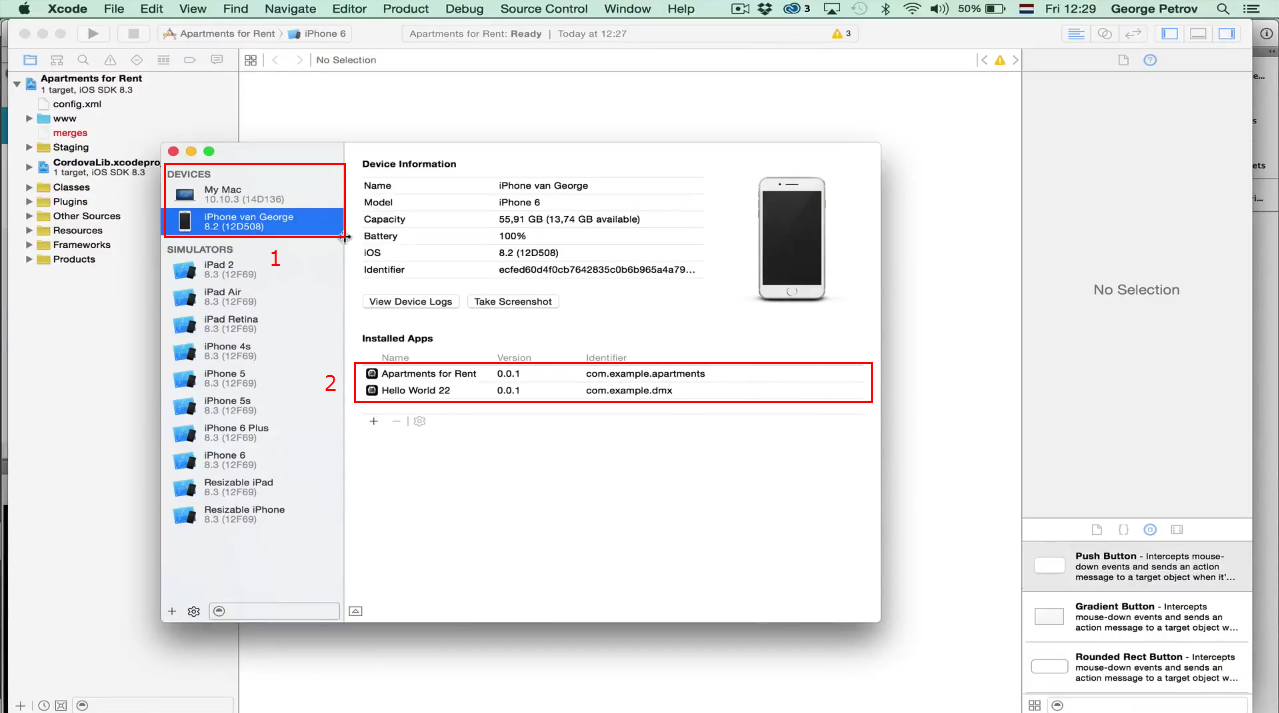The width and height of the screenshot is (1279, 713).
Task: Select iPhone van George device
Action: 254,222
